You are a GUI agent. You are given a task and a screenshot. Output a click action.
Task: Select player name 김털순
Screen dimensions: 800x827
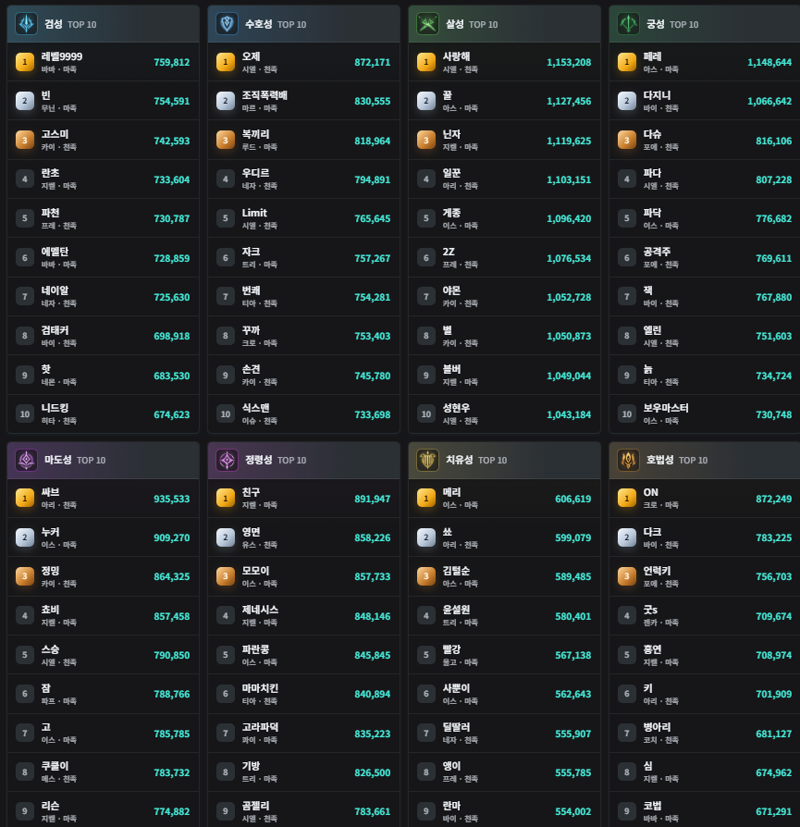pyautogui.click(x=457, y=571)
